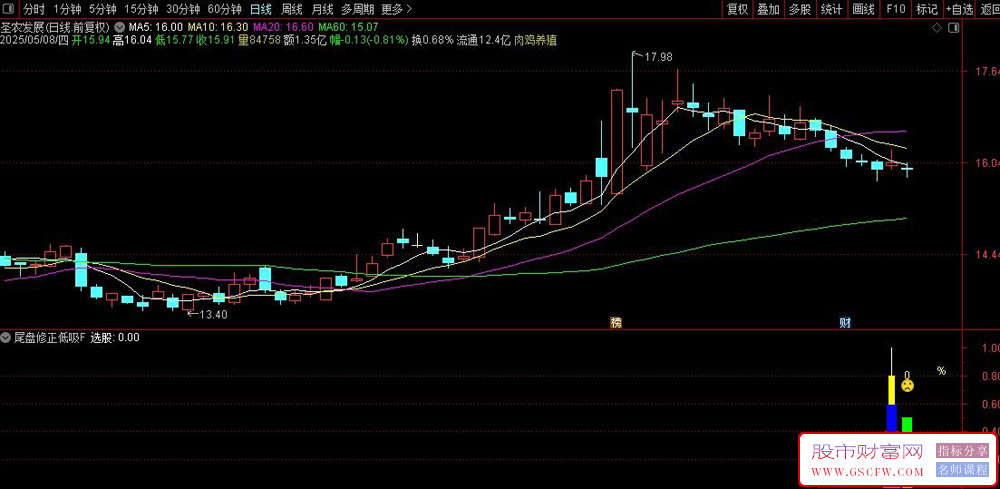1000x489 pixels.
Task: Open the 多周期 multi-period view
Action: (357, 9)
